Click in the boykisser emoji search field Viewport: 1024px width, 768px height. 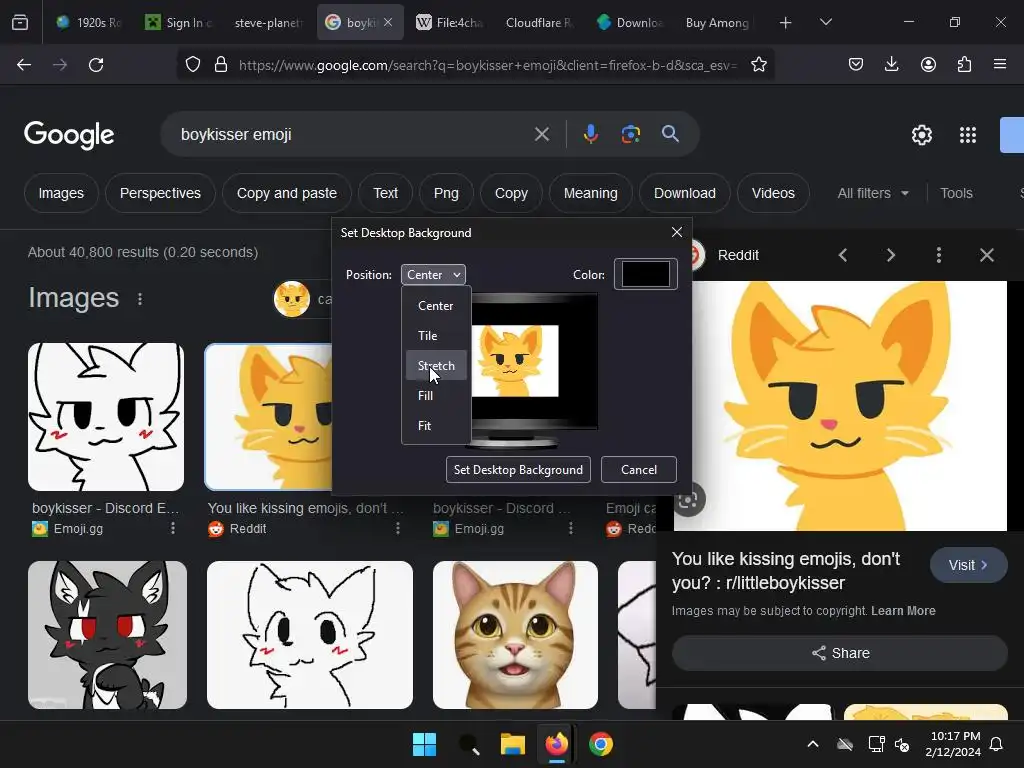353,135
